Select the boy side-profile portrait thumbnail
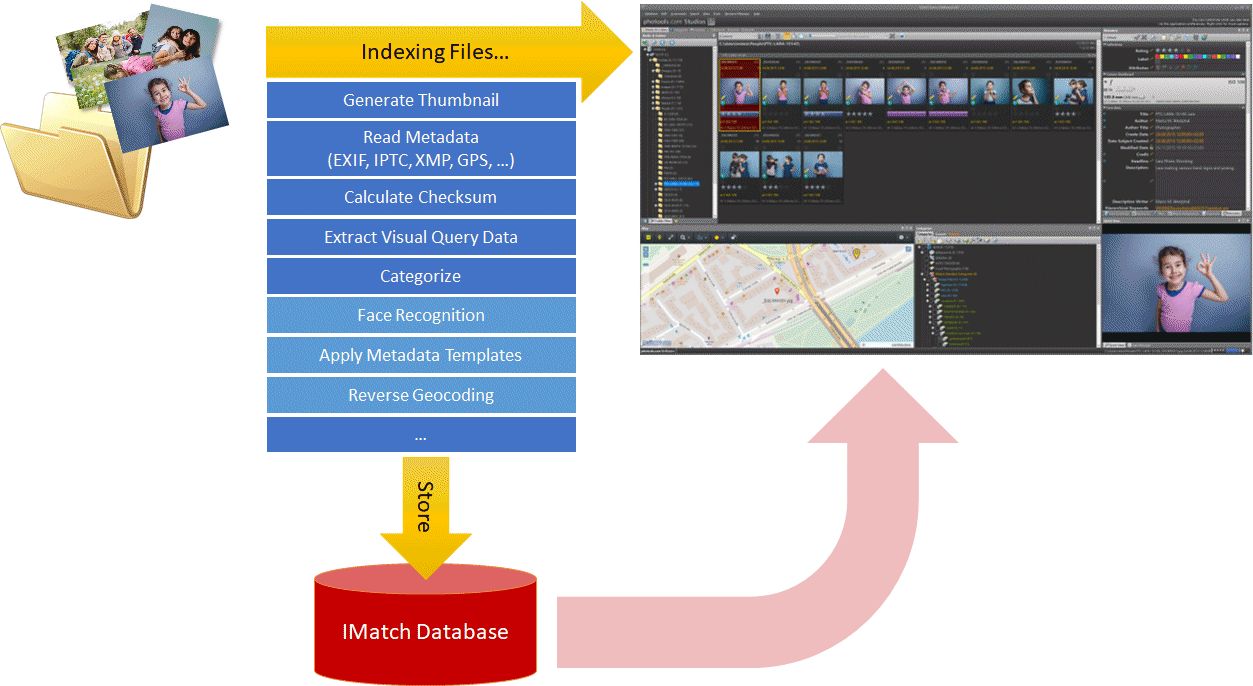1253x686 pixels. pyautogui.click(x=1031, y=92)
